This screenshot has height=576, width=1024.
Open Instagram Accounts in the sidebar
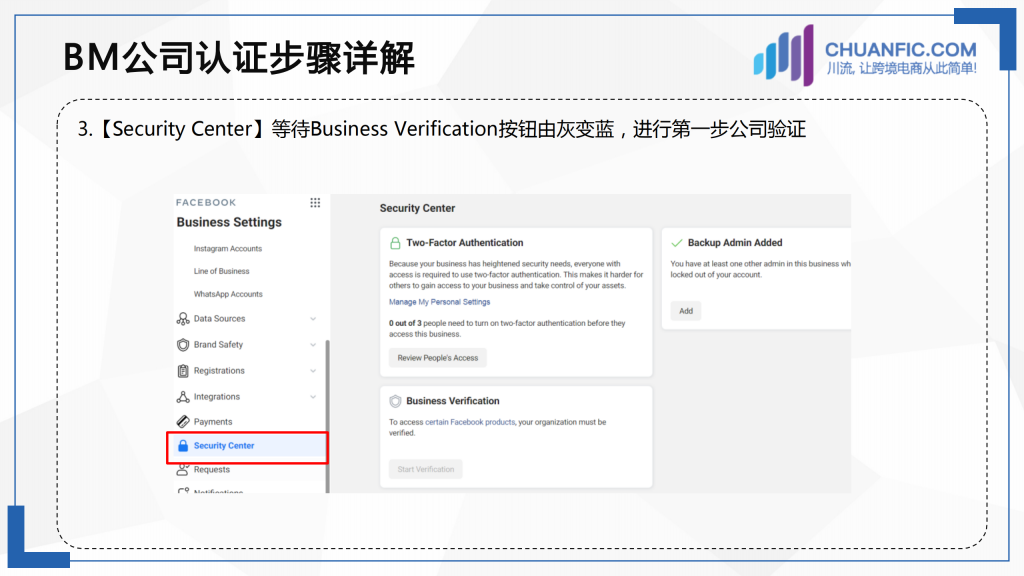pos(227,249)
